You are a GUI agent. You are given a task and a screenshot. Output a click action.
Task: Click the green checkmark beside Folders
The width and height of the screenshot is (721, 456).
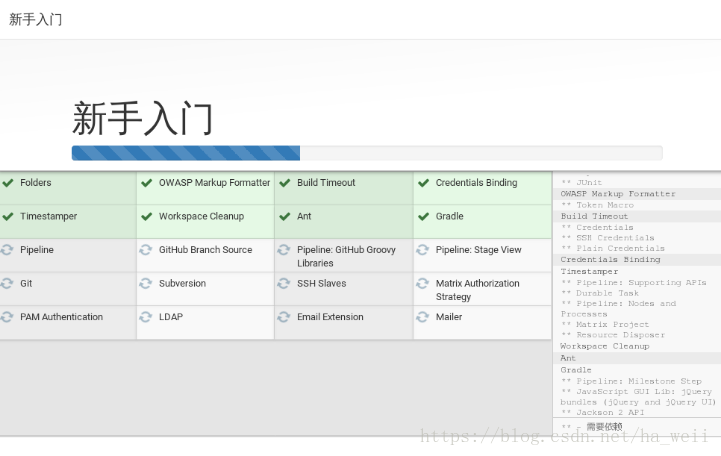[x=8, y=183]
